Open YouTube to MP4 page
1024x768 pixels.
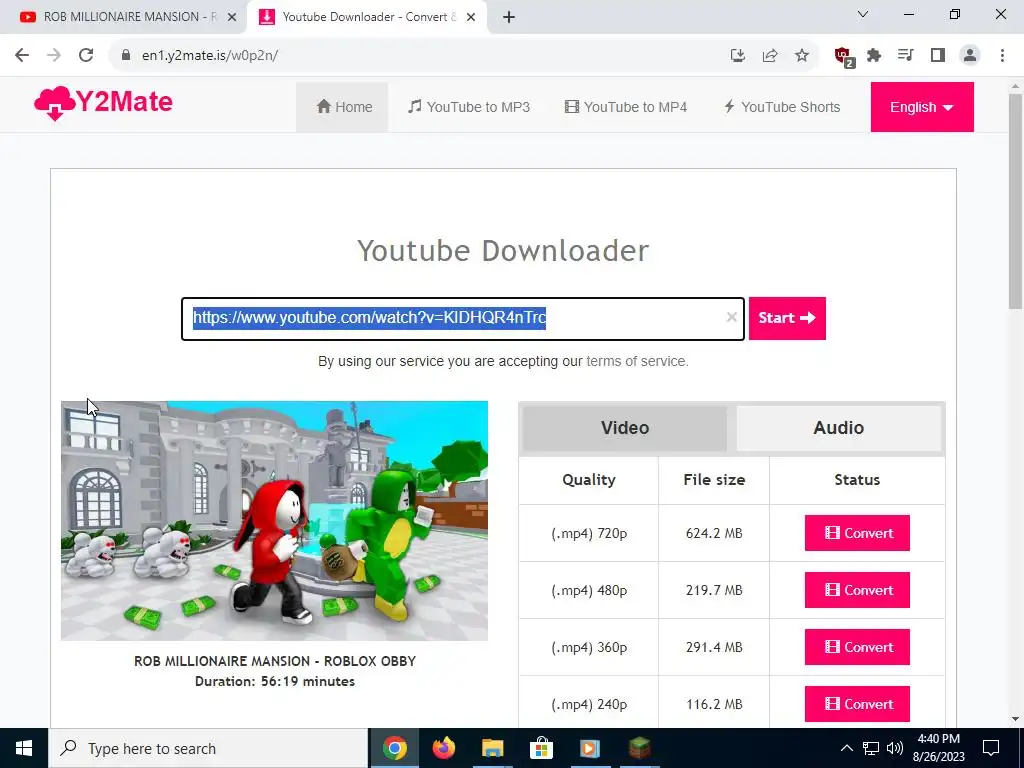coord(626,107)
